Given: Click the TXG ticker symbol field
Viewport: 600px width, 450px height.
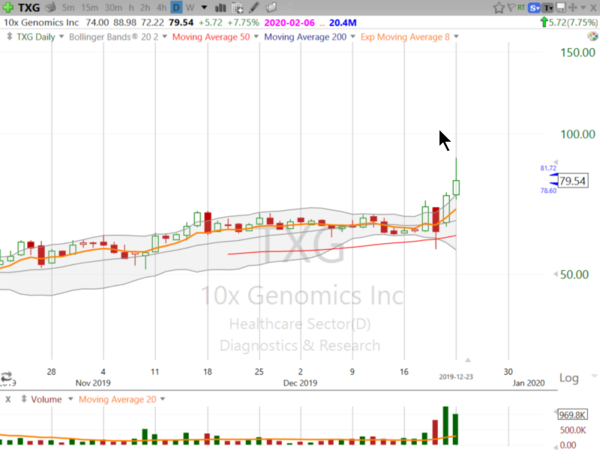Looking at the screenshot, I should point(29,7).
